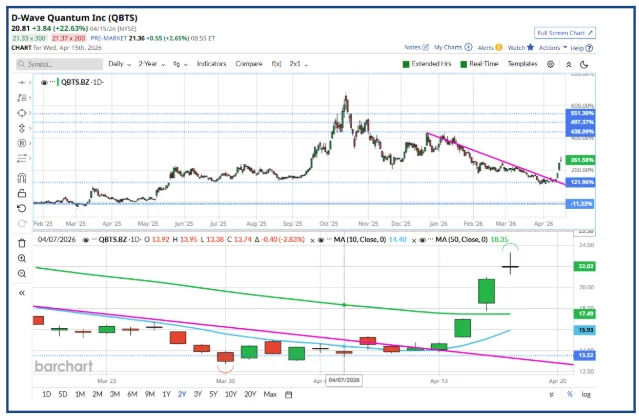Toggle the magnet snap tool

pos(22,178)
